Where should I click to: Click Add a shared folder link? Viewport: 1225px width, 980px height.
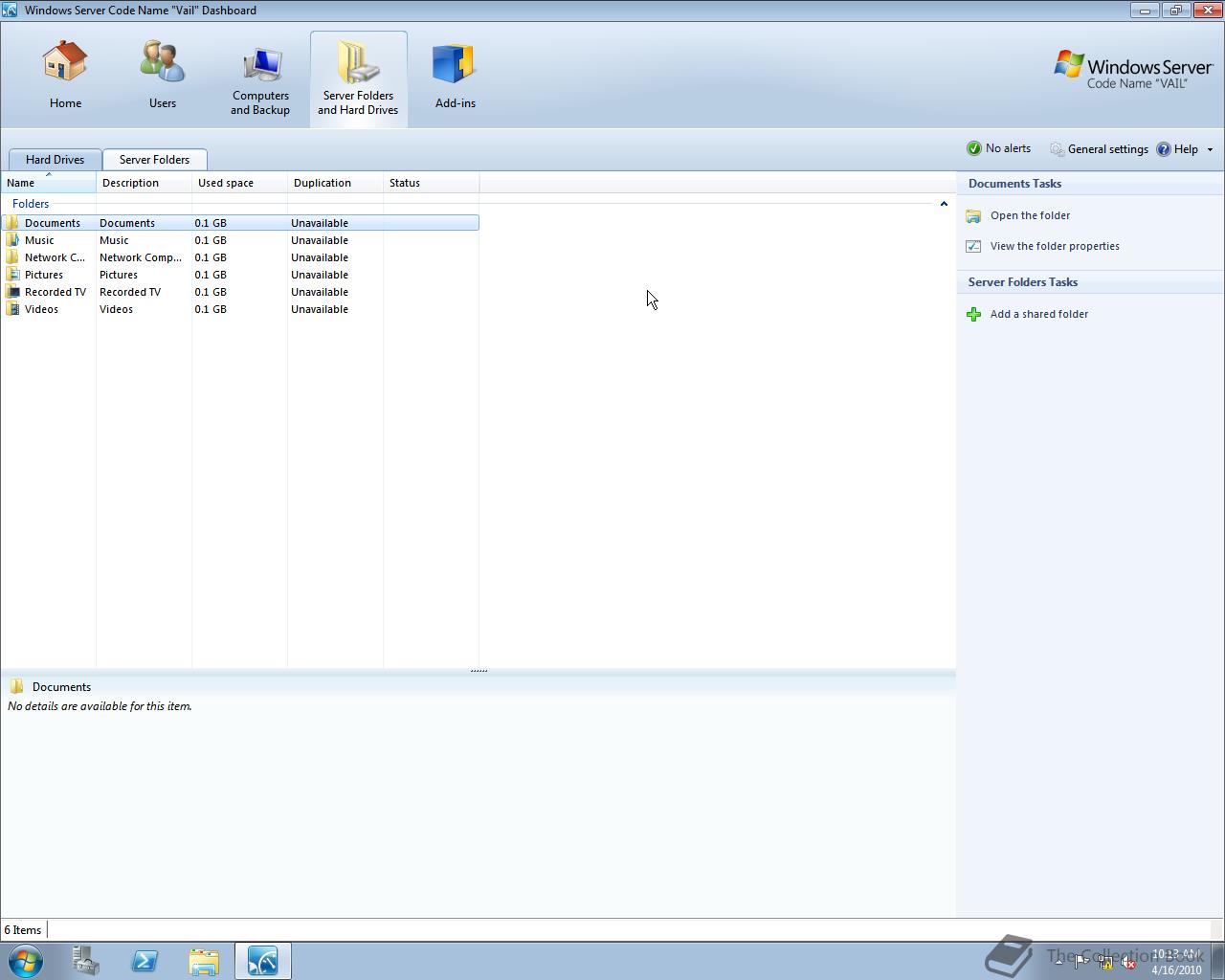pos(1038,314)
